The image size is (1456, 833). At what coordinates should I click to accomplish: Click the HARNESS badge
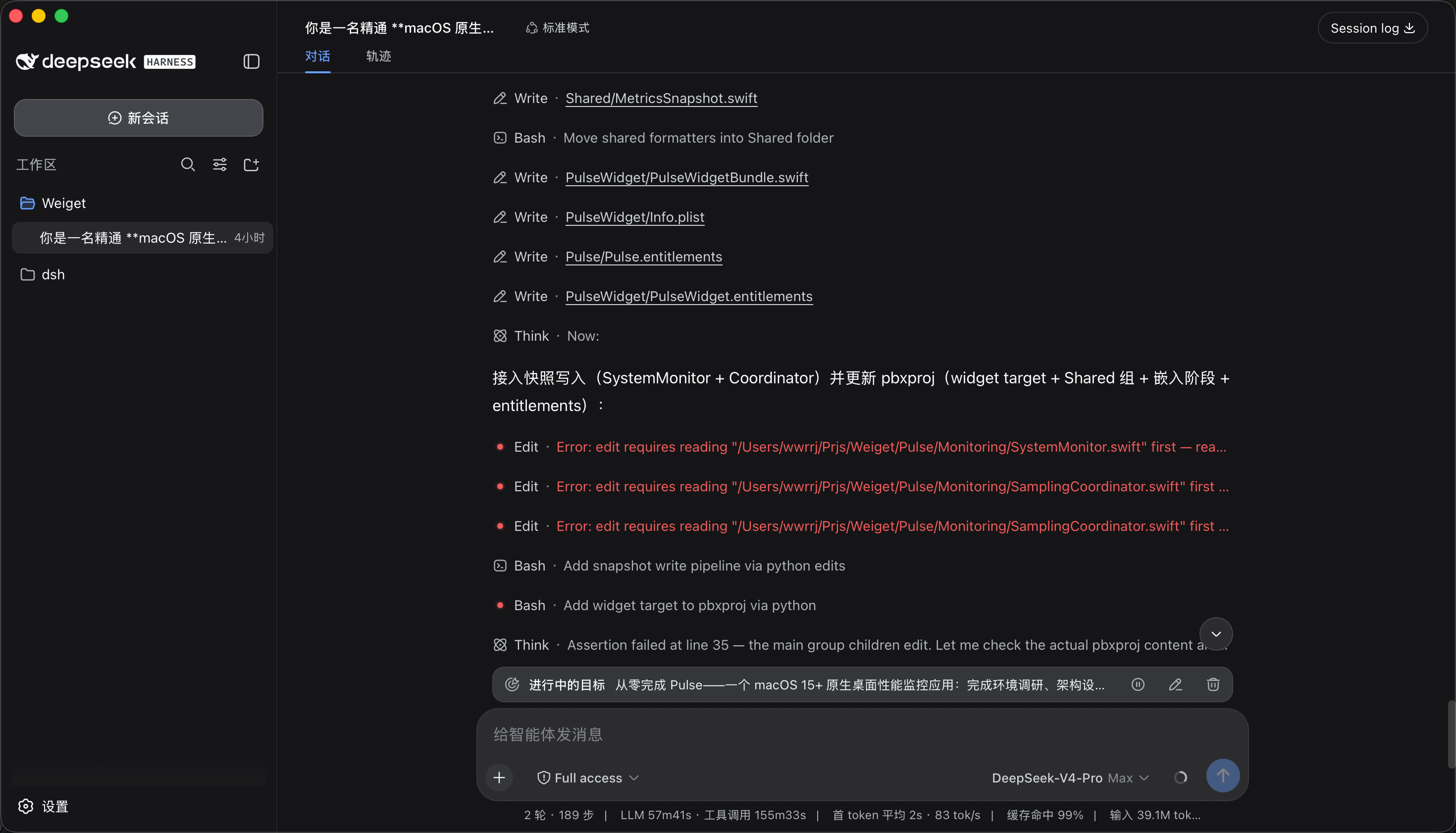point(169,62)
